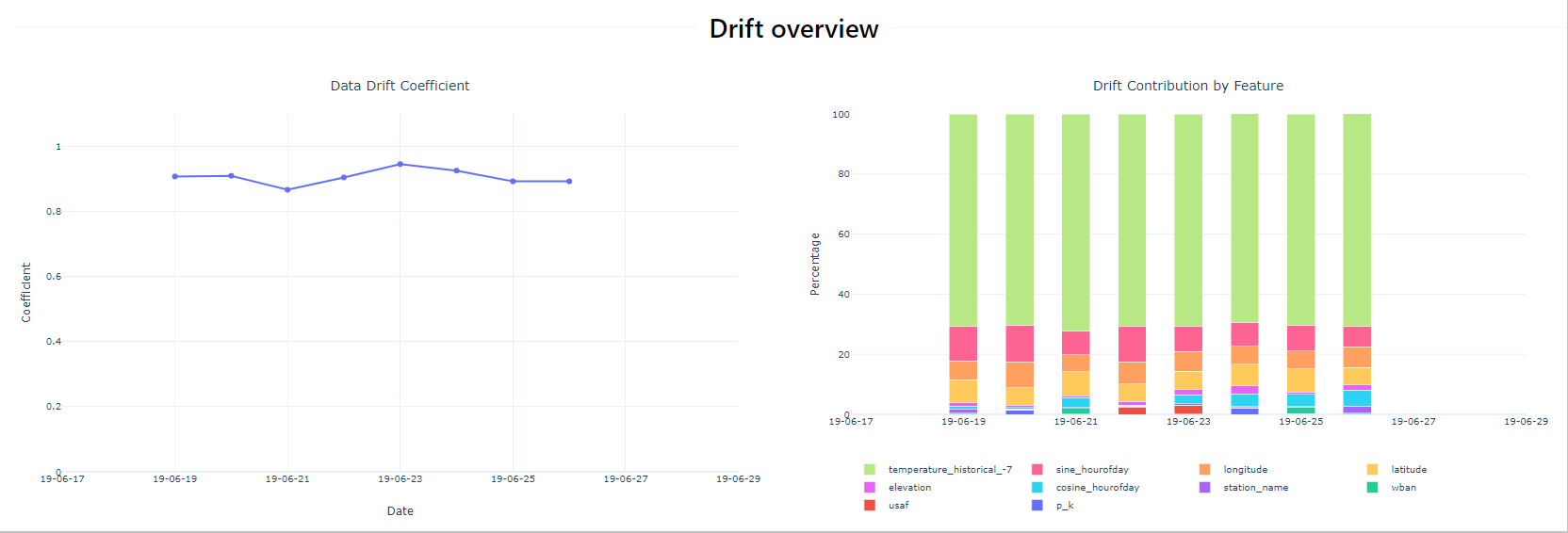The height and width of the screenshot is (533, 1568).
Task: Click Drift Contribution by Feature title
Action: point(1188,86)
